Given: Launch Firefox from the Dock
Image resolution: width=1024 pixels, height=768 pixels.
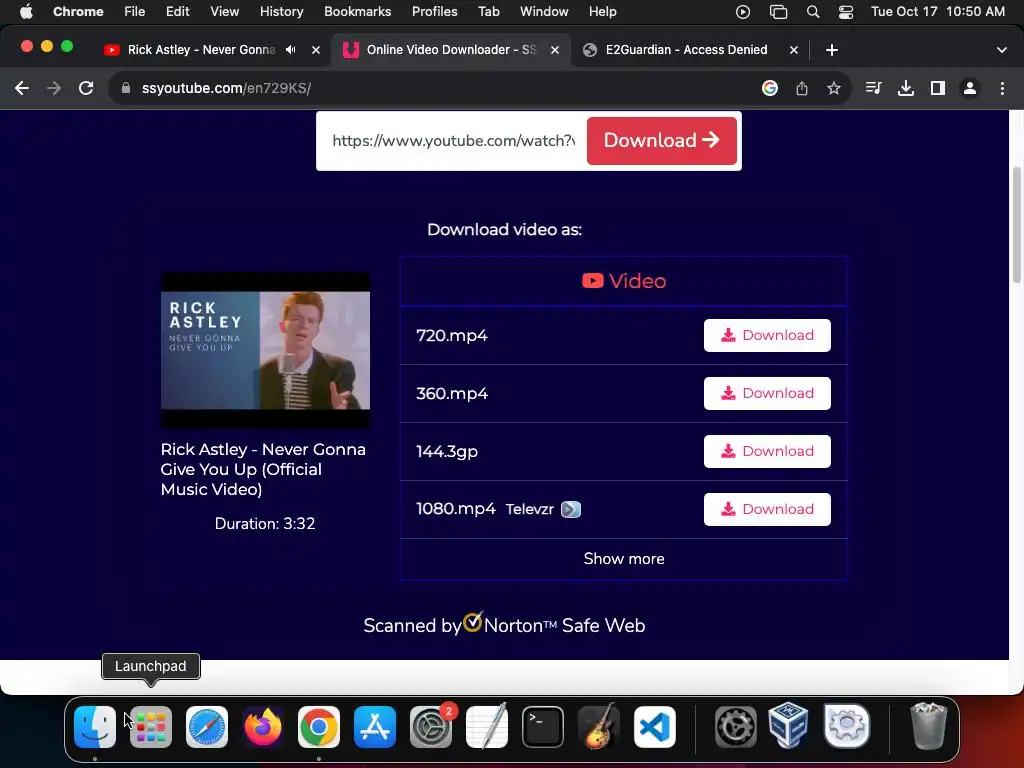Looking at the screenshot, I should click(263, 727).
